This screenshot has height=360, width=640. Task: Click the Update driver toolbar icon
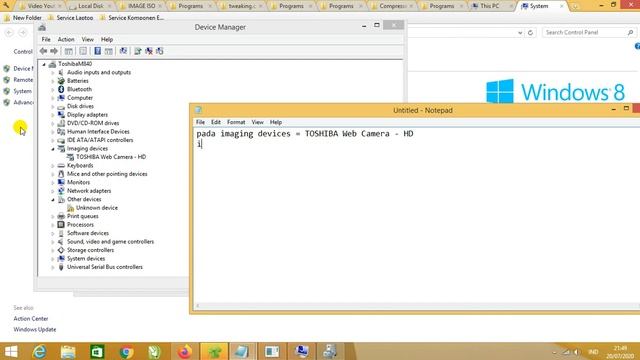pos(138,51)
